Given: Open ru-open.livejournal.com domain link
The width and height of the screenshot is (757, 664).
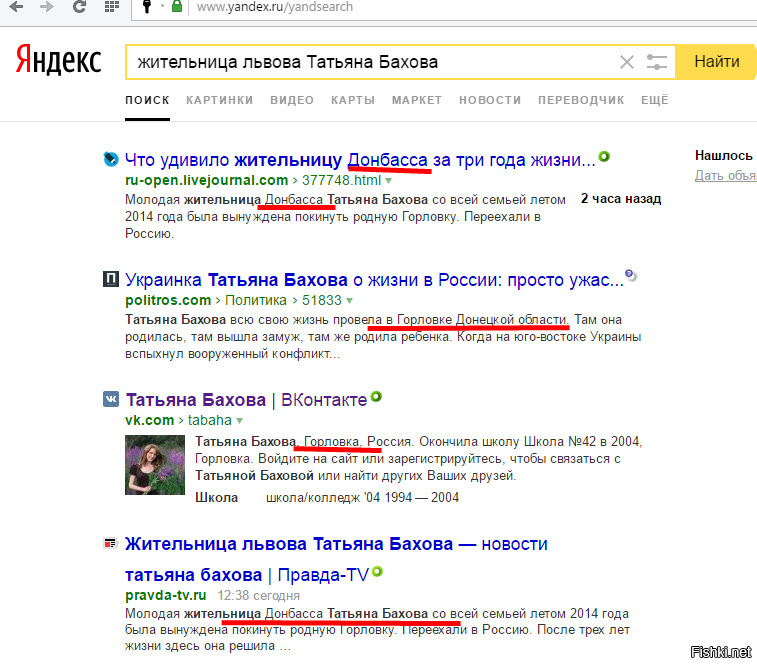Looking at the screenshot, I should pos(207,181).
